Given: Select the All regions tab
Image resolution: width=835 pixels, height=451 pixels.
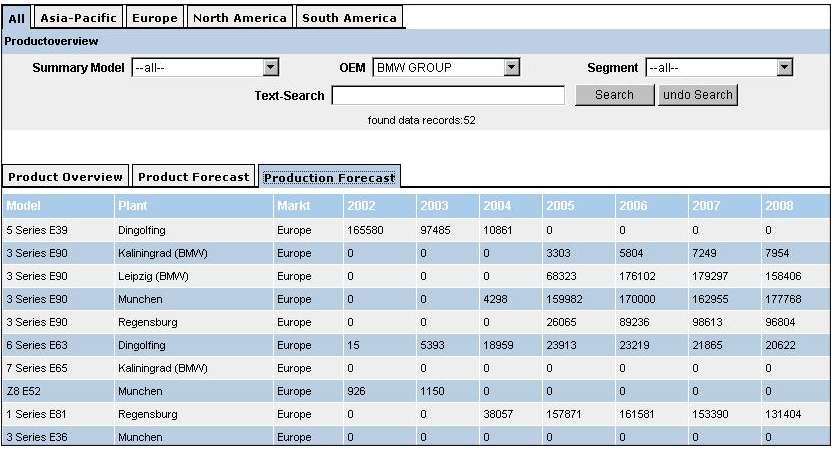Looking at the screenshot, I should pyautogui.click(x=17, y=17).
